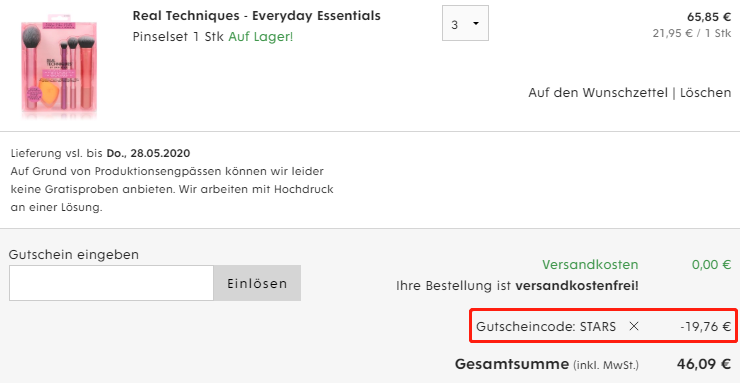Click the delivery date Do., 28.05.2020
The image size is (740, 383).
pyautogui.click(x=148, y=153)
